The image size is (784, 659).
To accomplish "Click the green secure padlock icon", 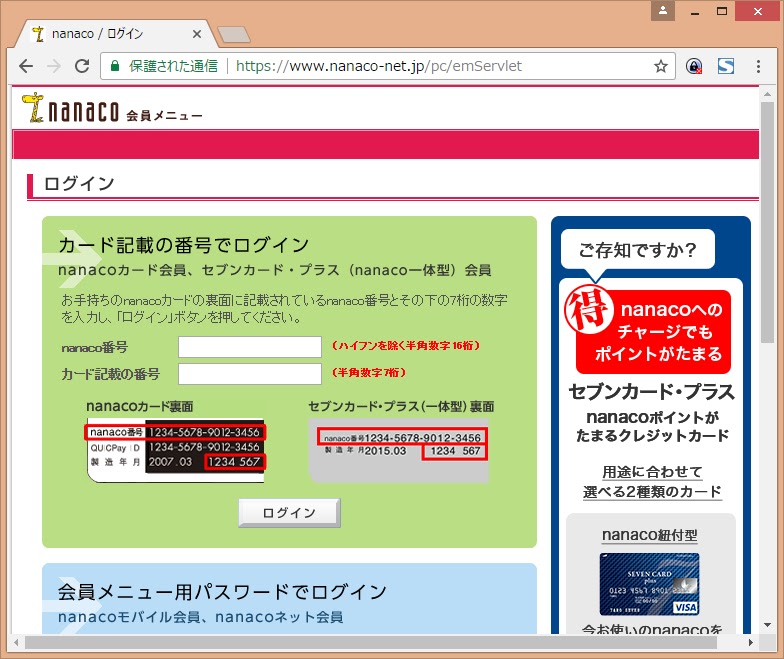I will coord(114,66).
